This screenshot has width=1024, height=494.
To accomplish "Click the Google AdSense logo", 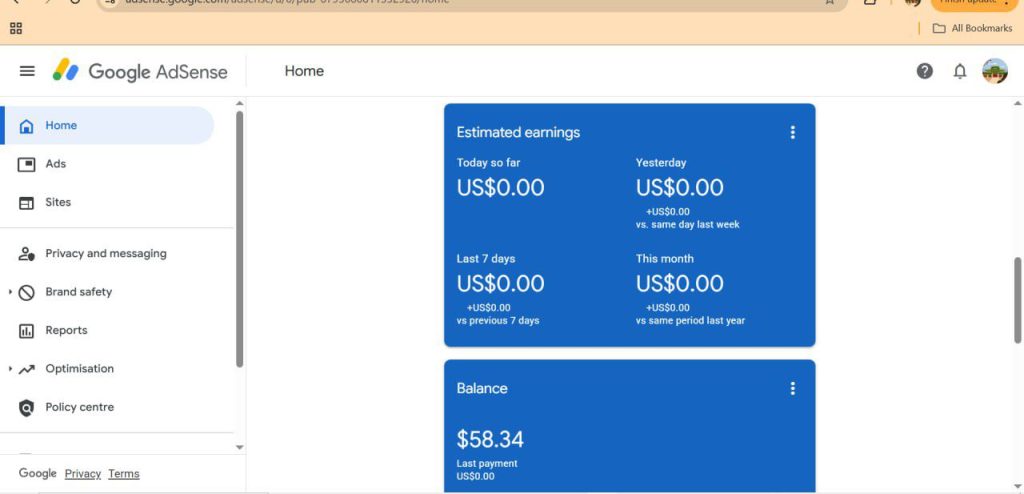I will tap(140, 71).
